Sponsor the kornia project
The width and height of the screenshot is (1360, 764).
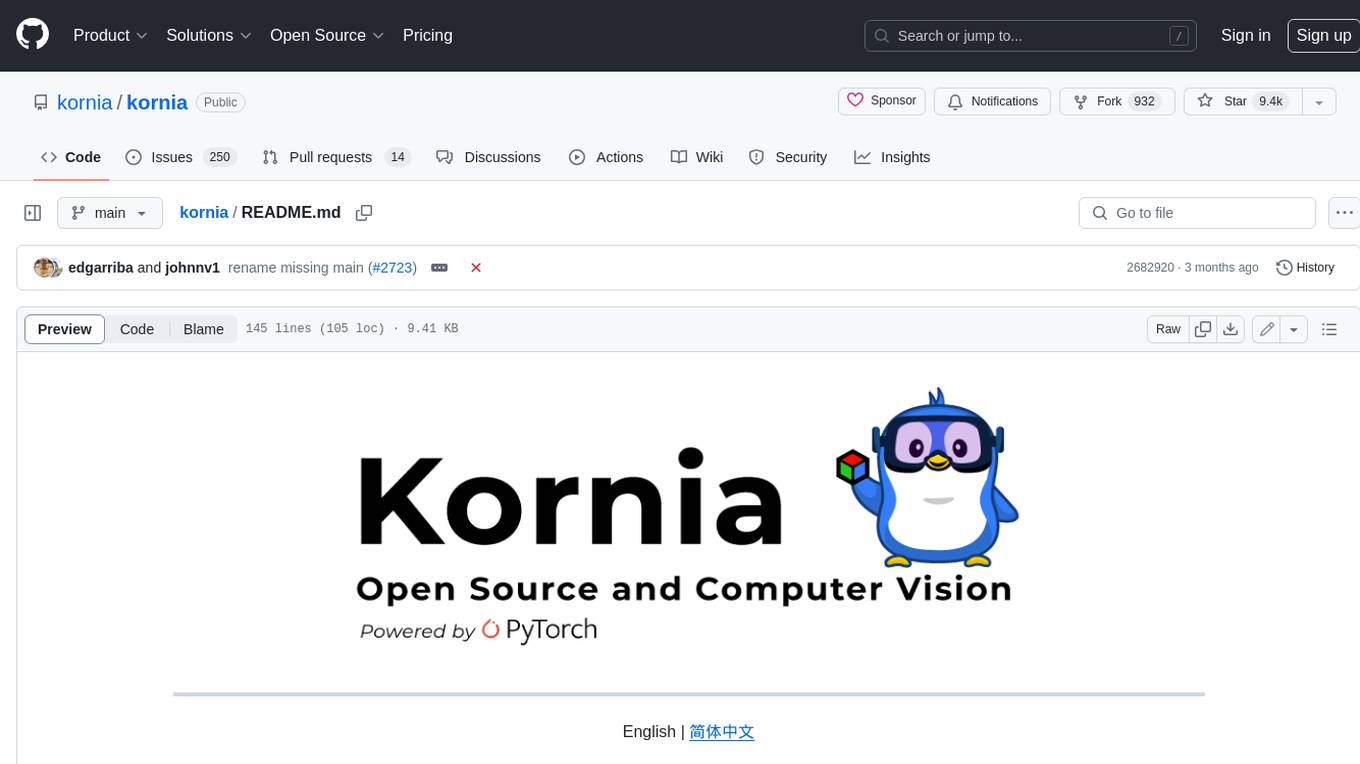[x=882, y=101]
